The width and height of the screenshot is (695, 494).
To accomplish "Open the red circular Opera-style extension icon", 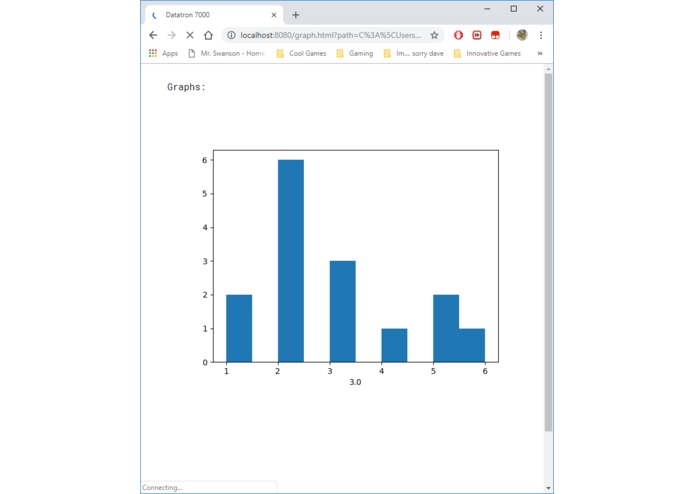I will pos(458,35).
